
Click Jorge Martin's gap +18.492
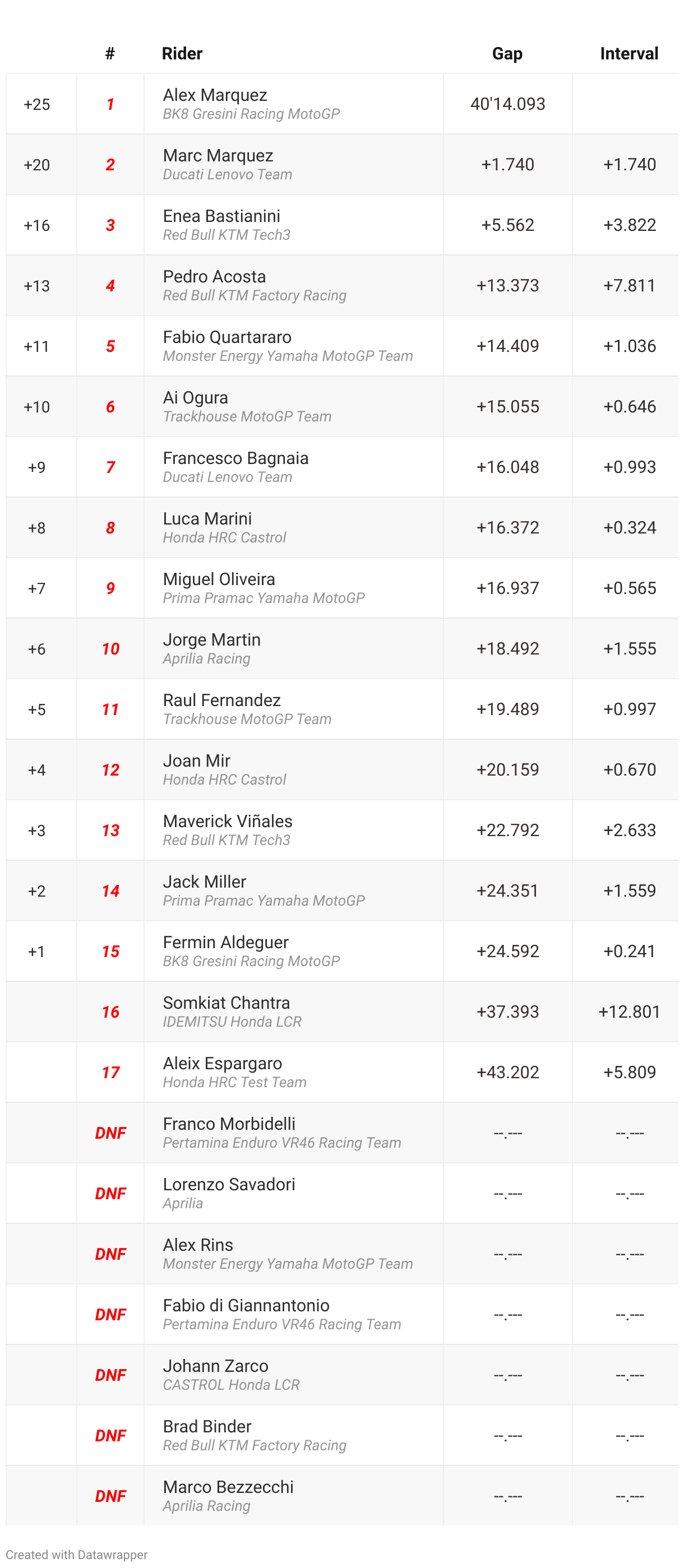[x=507, y=649]
